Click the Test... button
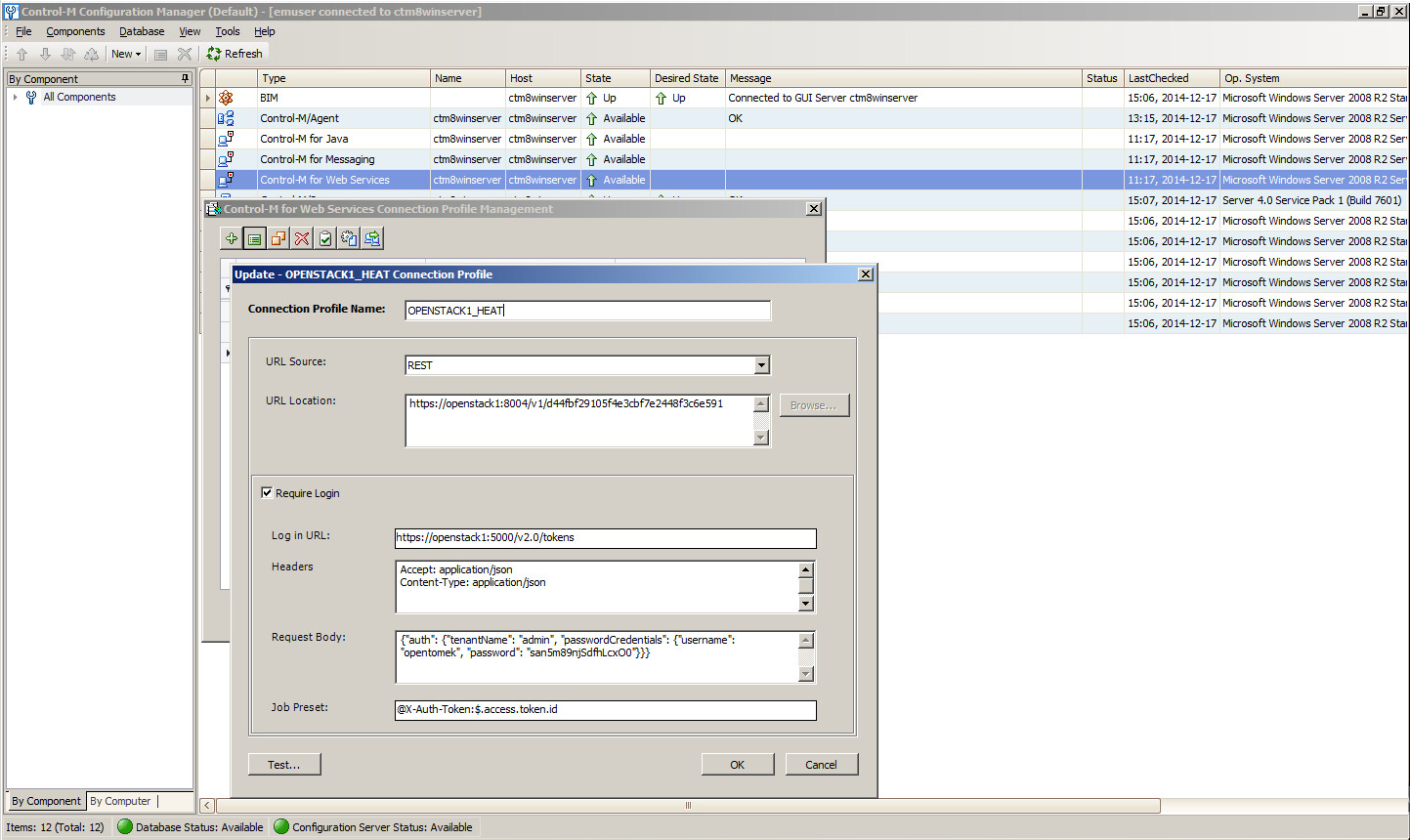Image resolution: width=1410 pixels, height=840 pixels. [x=284, y=765]
